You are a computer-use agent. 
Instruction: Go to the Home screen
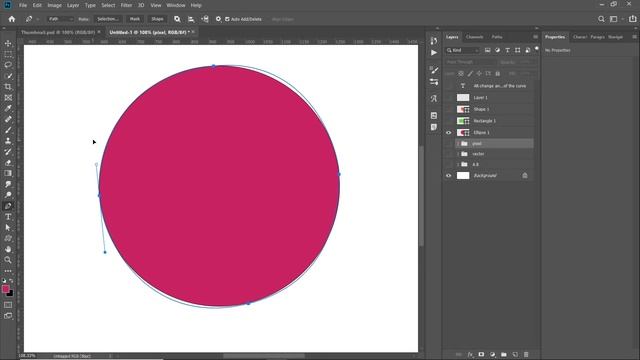11,19
